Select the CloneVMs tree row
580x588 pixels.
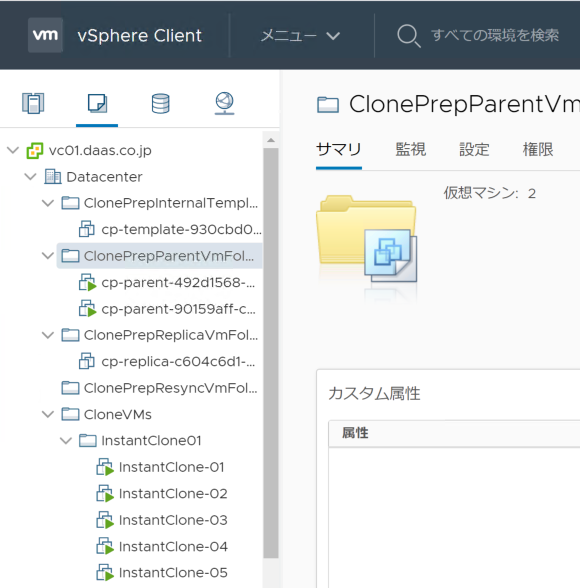point(118,414)
